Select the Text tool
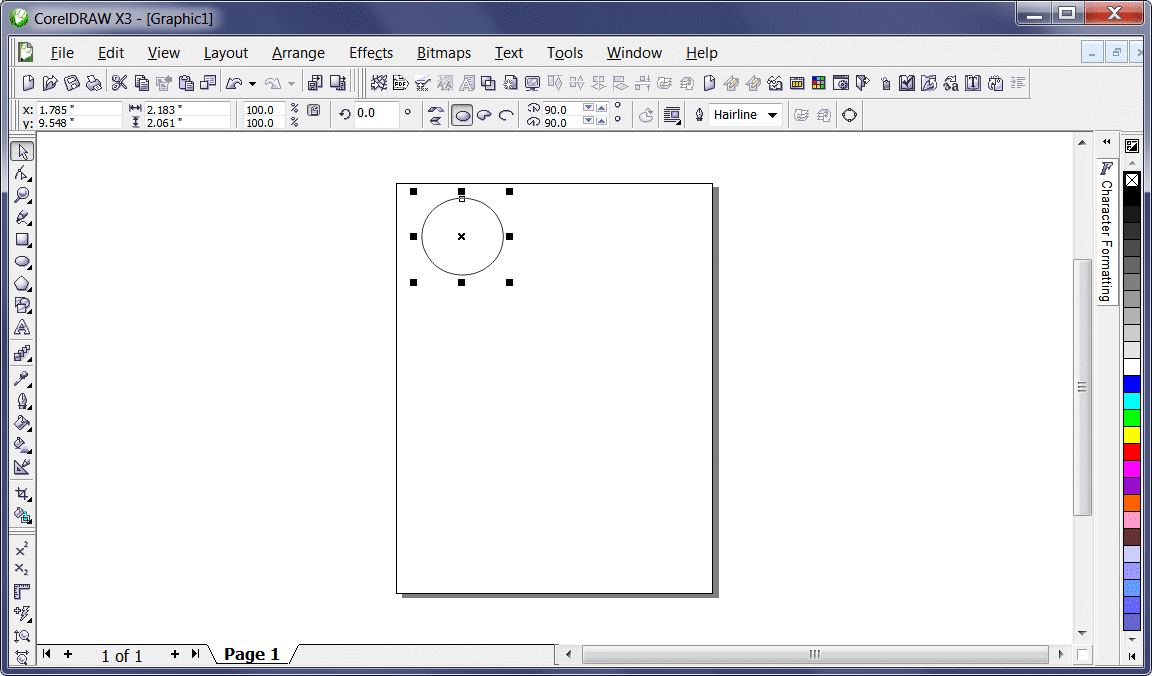This screenshot has height=676, width=1152. [x=22, y=328]
